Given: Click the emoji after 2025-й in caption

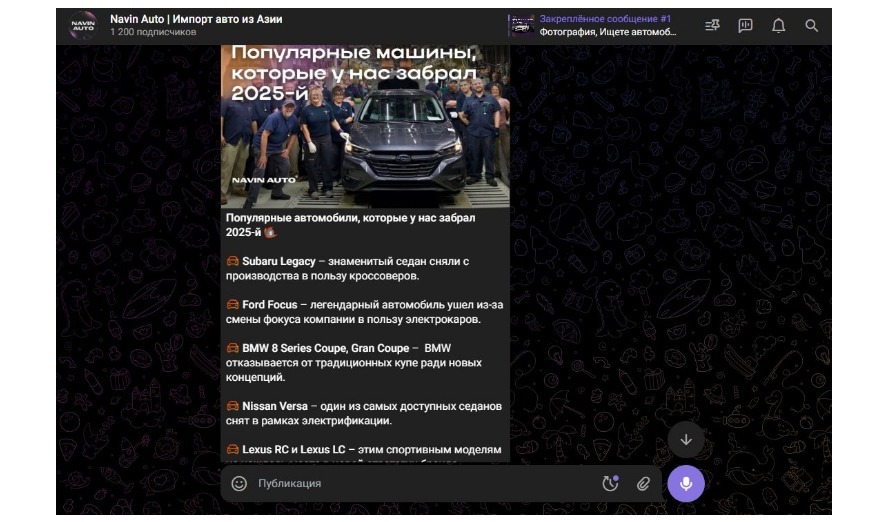Looking at the screenshot, I should click(270, 232).
